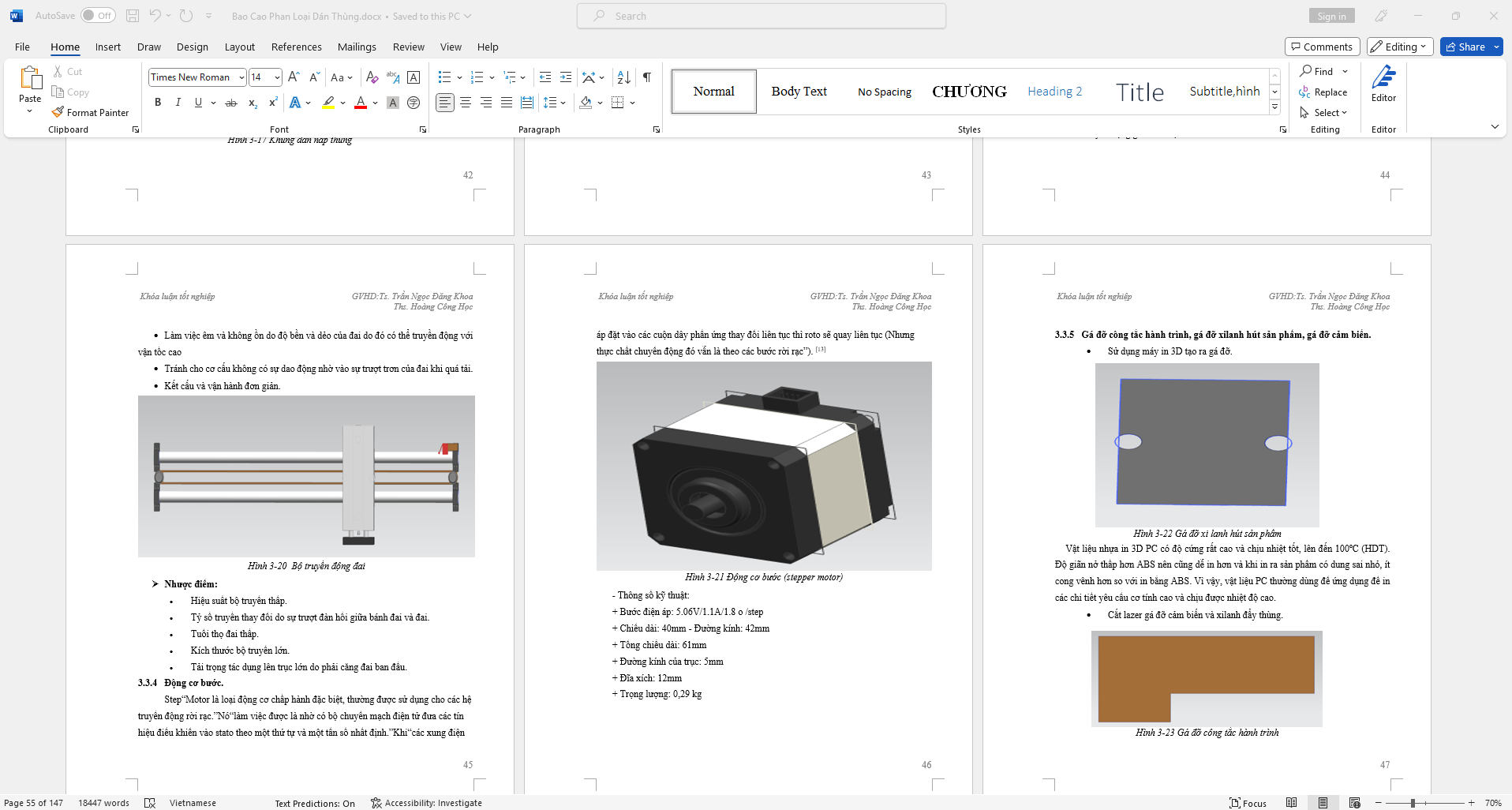Click the Format Painter brush icon
This screenshot has width=1512, height=810.
[x=58, y=113]
